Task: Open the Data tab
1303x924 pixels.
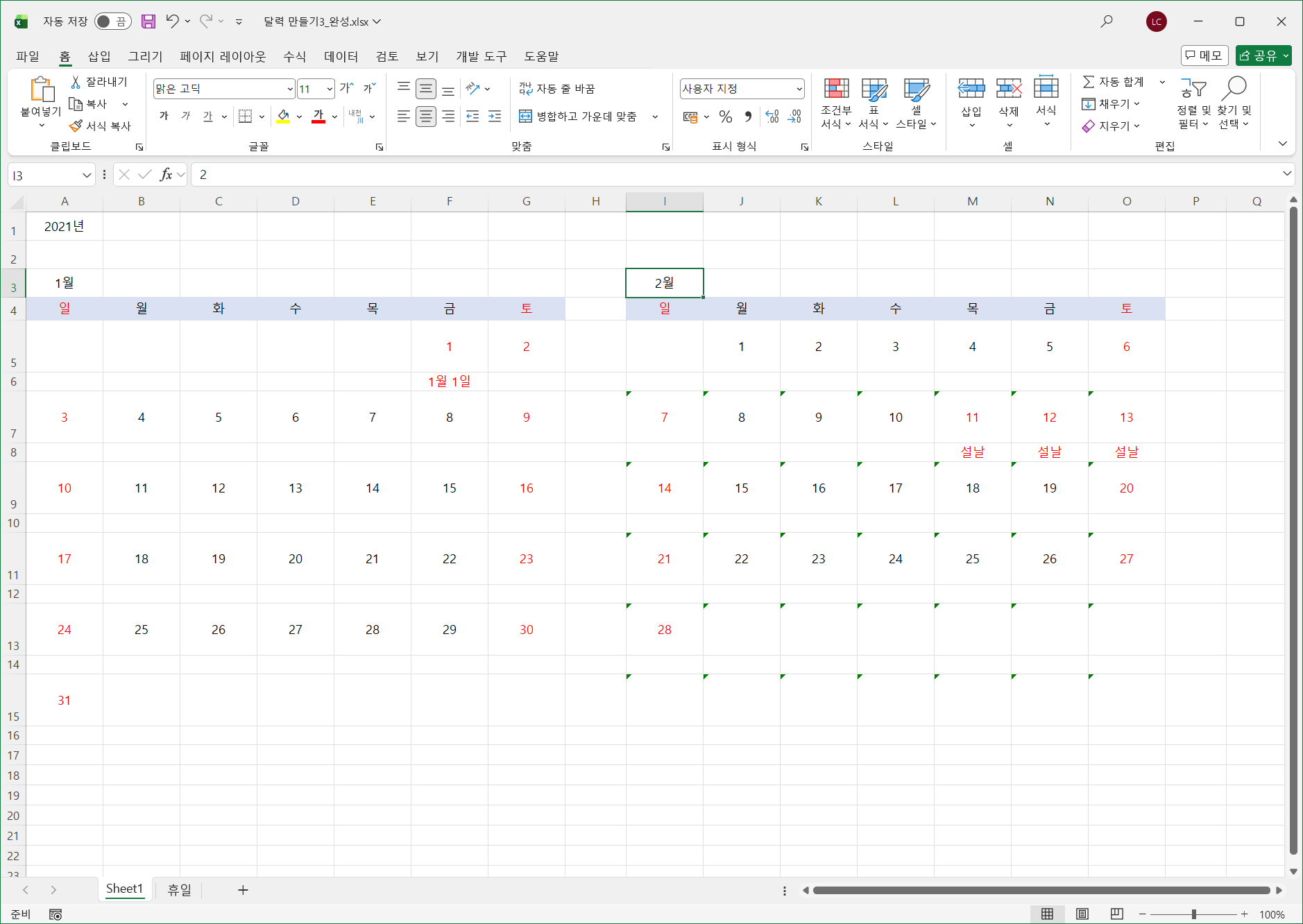Action: (x=341, y=56)
